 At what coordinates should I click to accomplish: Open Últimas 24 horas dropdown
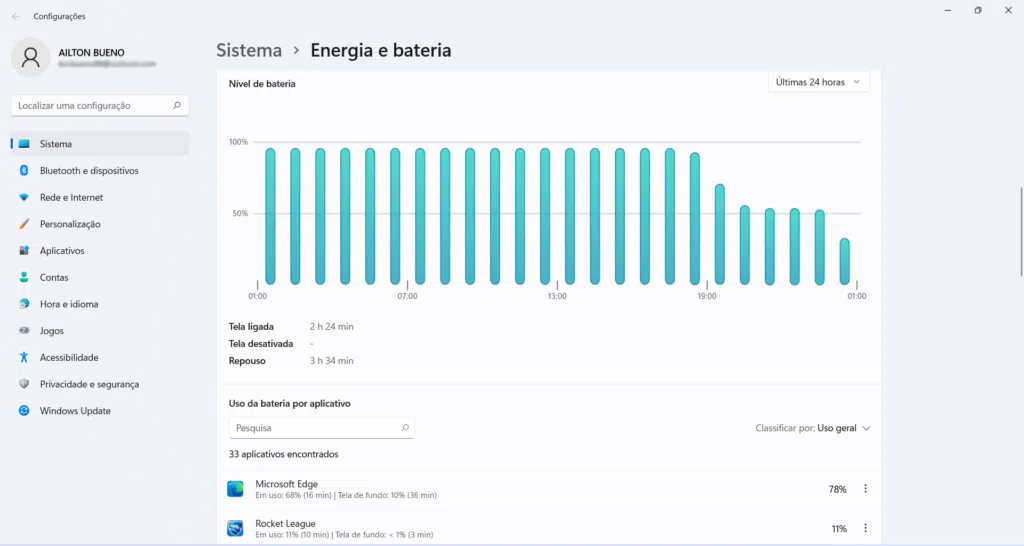point(818,82)
